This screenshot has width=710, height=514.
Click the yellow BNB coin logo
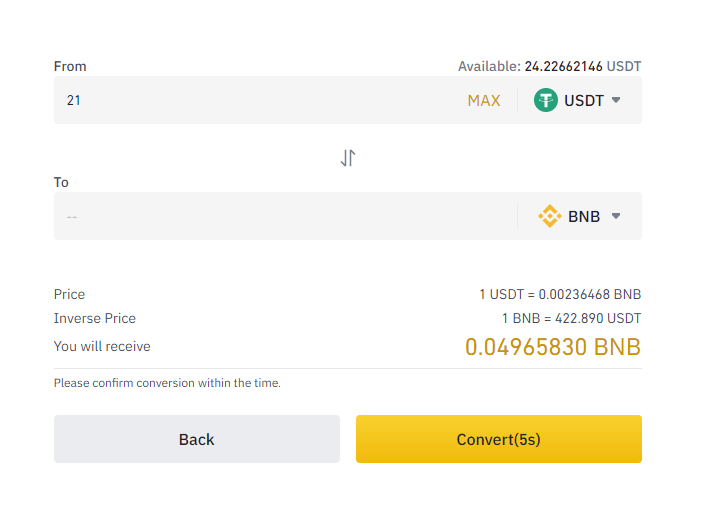[x=550, y=216]
